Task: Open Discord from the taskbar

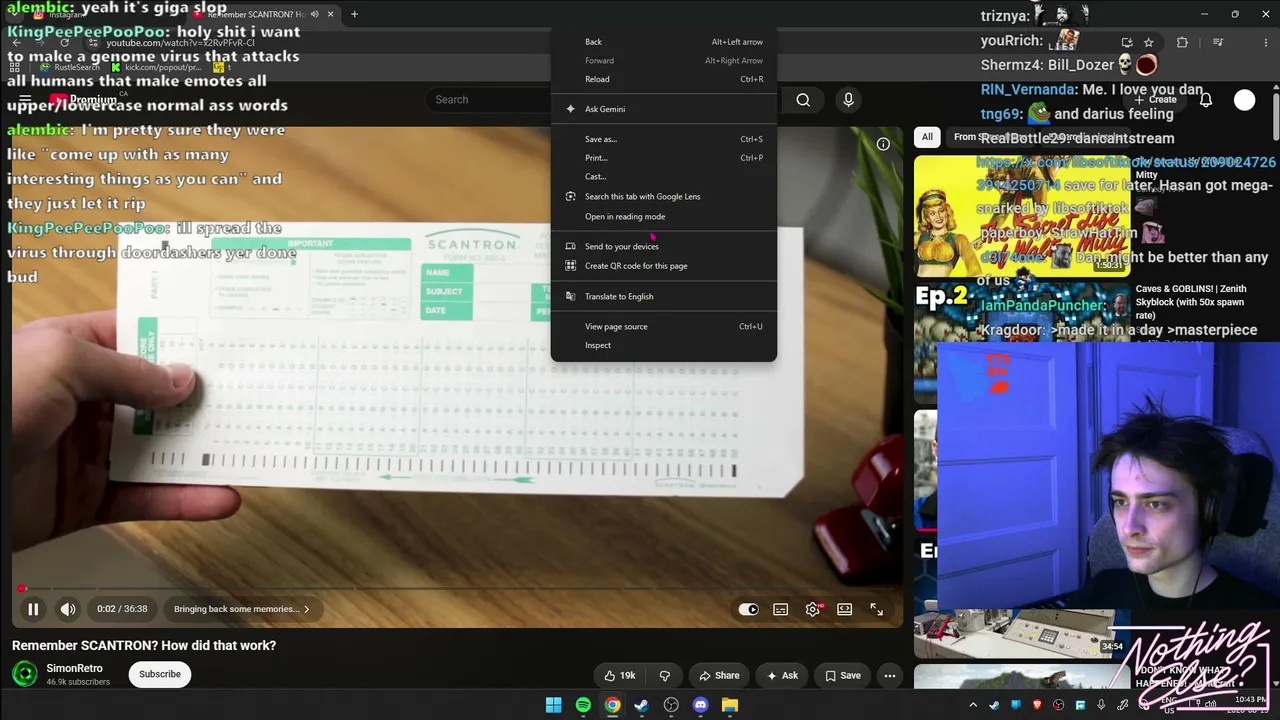Action: (700, 705)
